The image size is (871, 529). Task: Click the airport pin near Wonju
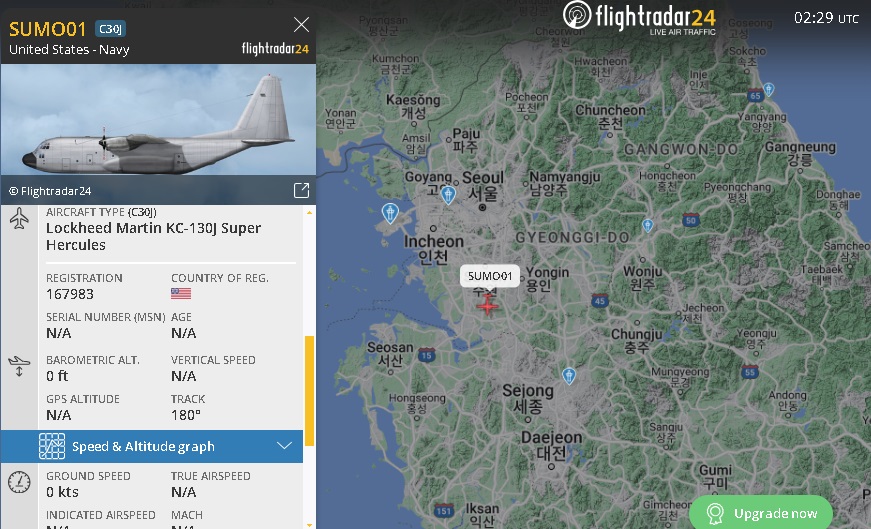(x=648, y=226)
